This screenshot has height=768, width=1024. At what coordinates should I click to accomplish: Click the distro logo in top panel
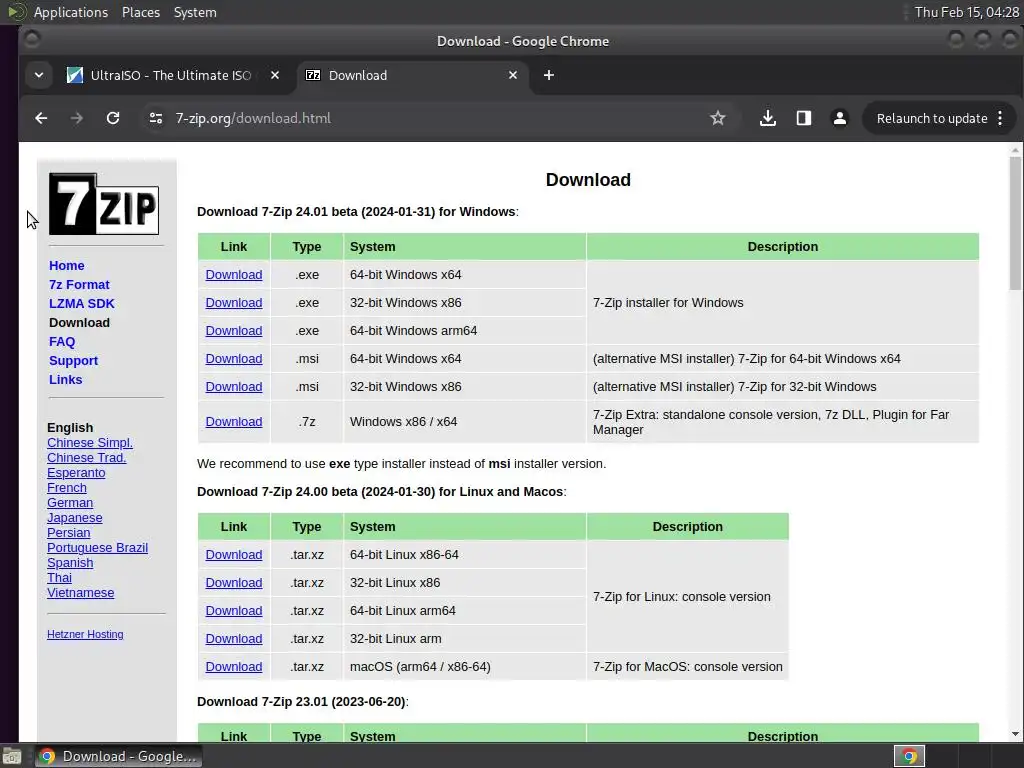[16, 12]
